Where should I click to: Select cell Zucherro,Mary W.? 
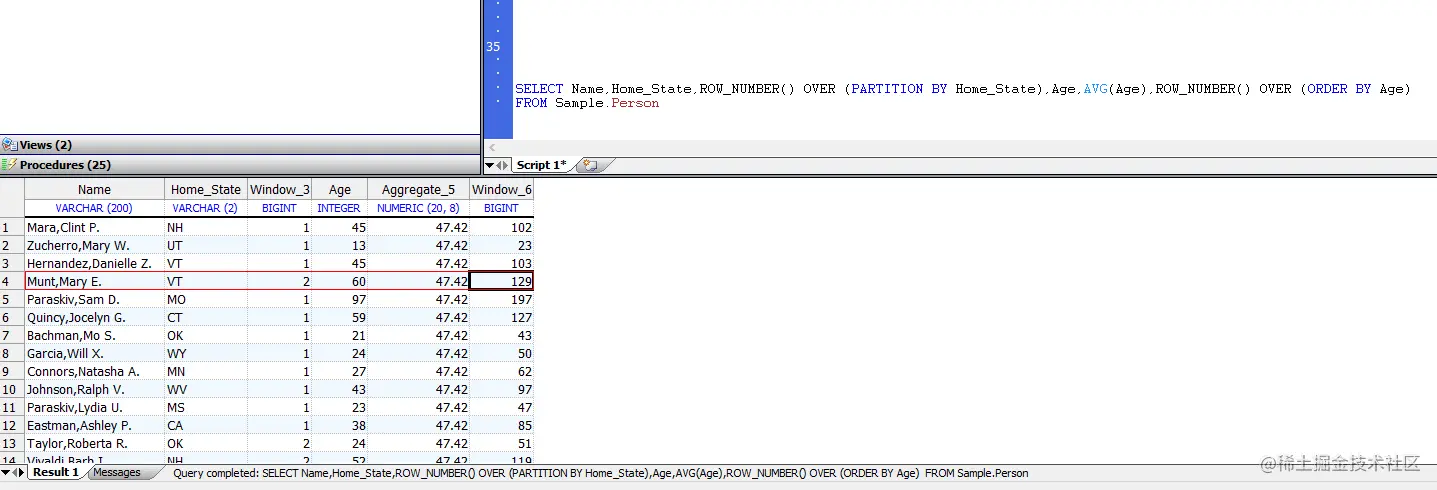pyautogui.click(x=94, y=245)
